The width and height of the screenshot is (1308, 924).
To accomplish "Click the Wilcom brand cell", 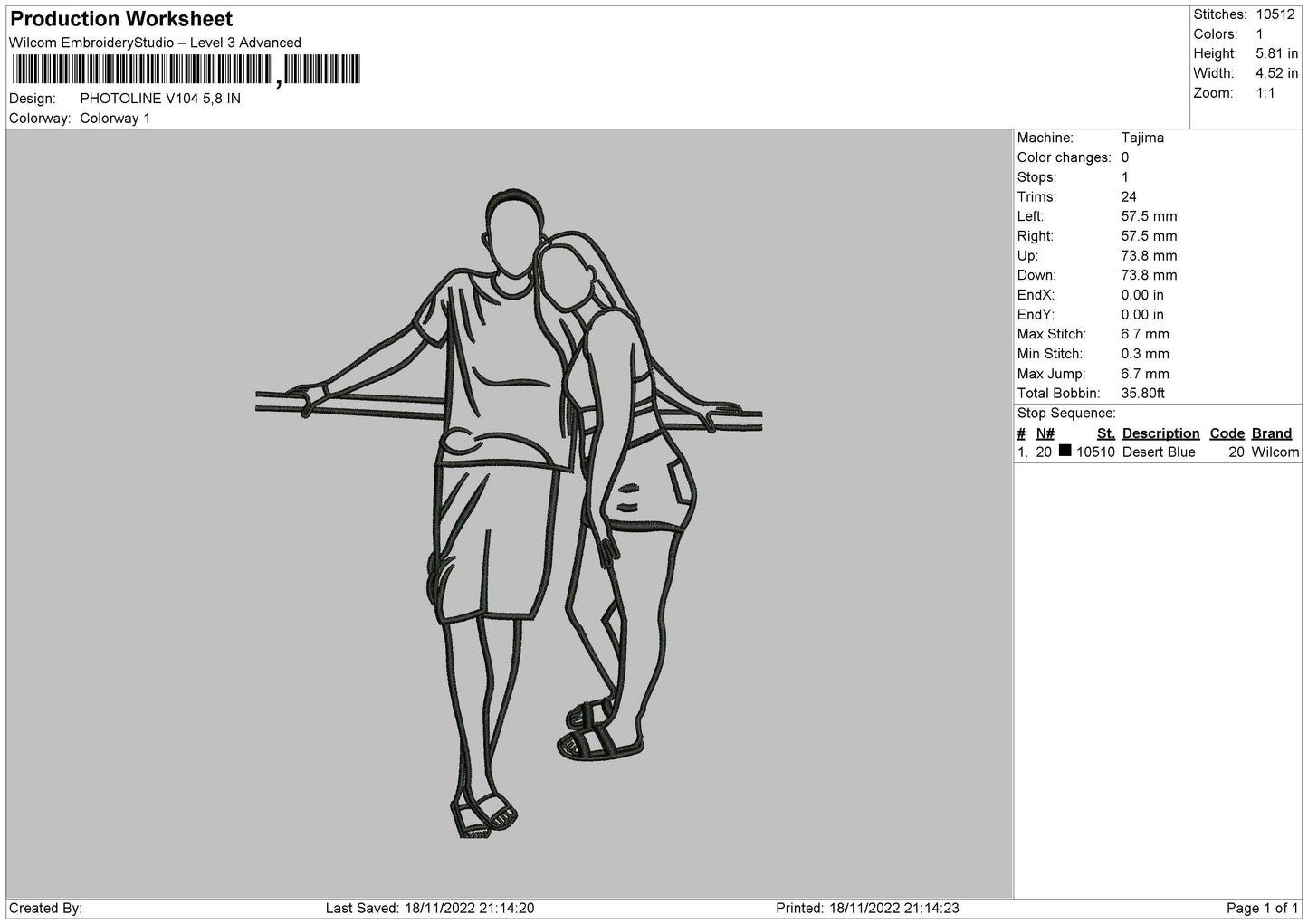I will coord(1275,452).
